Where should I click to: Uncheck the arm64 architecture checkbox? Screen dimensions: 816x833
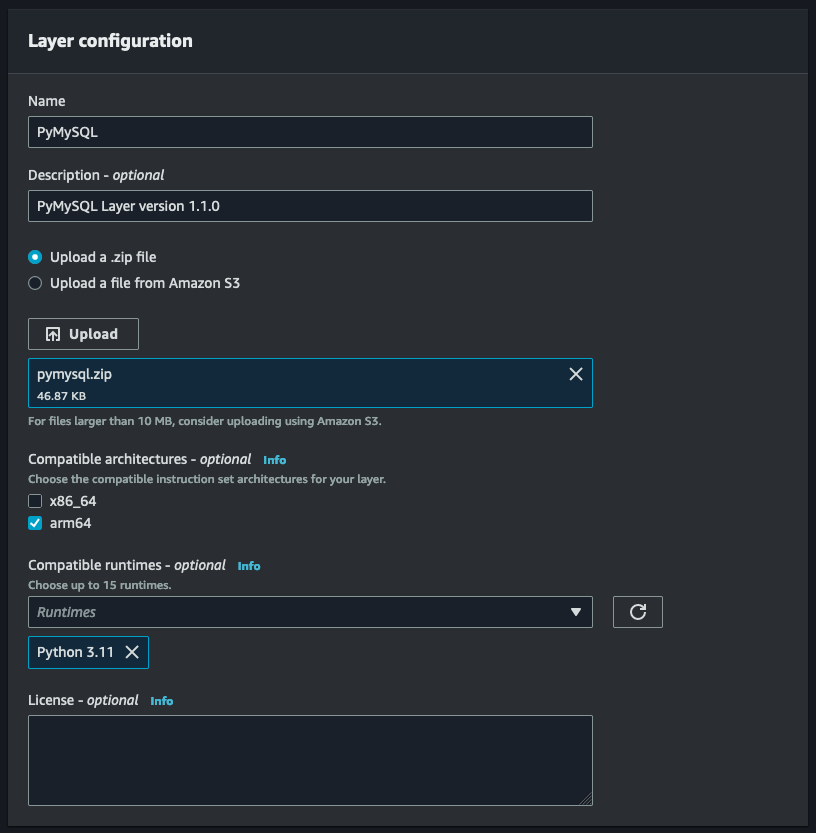[35, 523]
